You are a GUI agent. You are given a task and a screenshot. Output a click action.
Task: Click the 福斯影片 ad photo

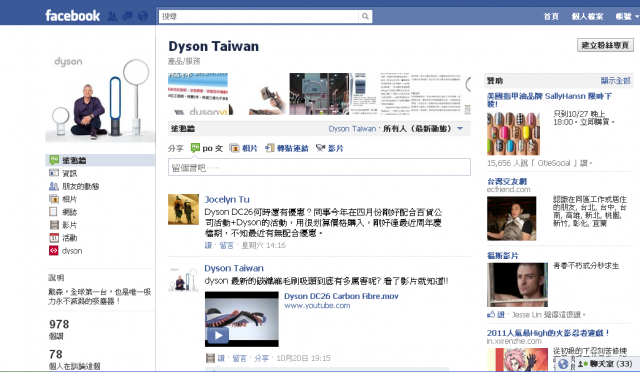(517, 285)
